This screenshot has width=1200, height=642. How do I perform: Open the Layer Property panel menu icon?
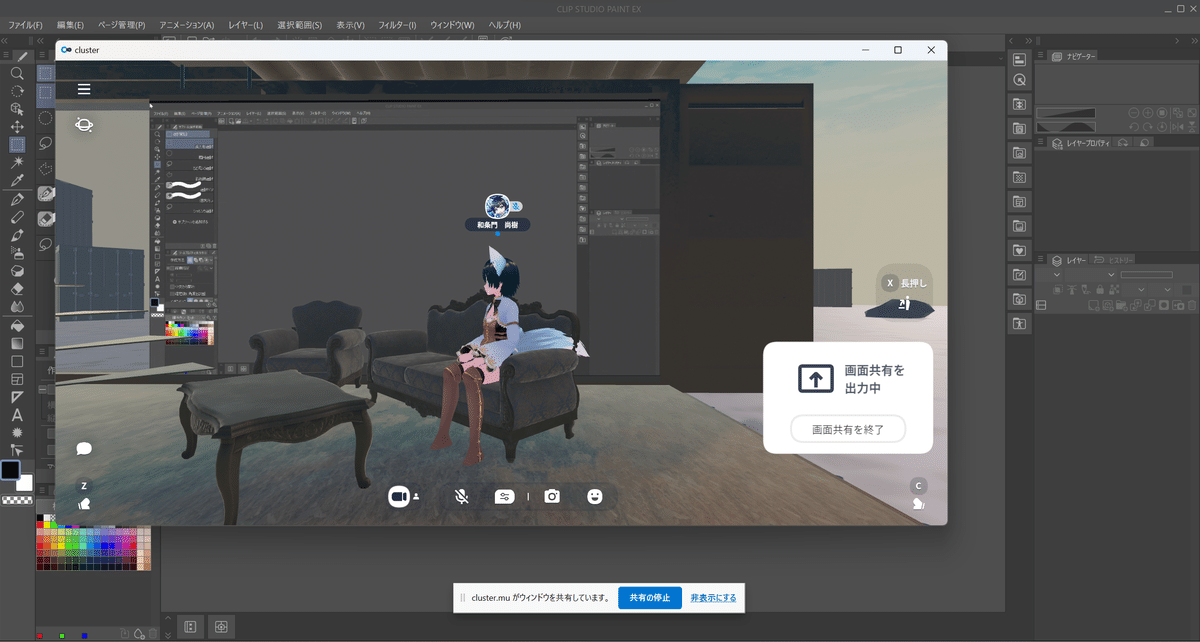[x=1040, y=143]
